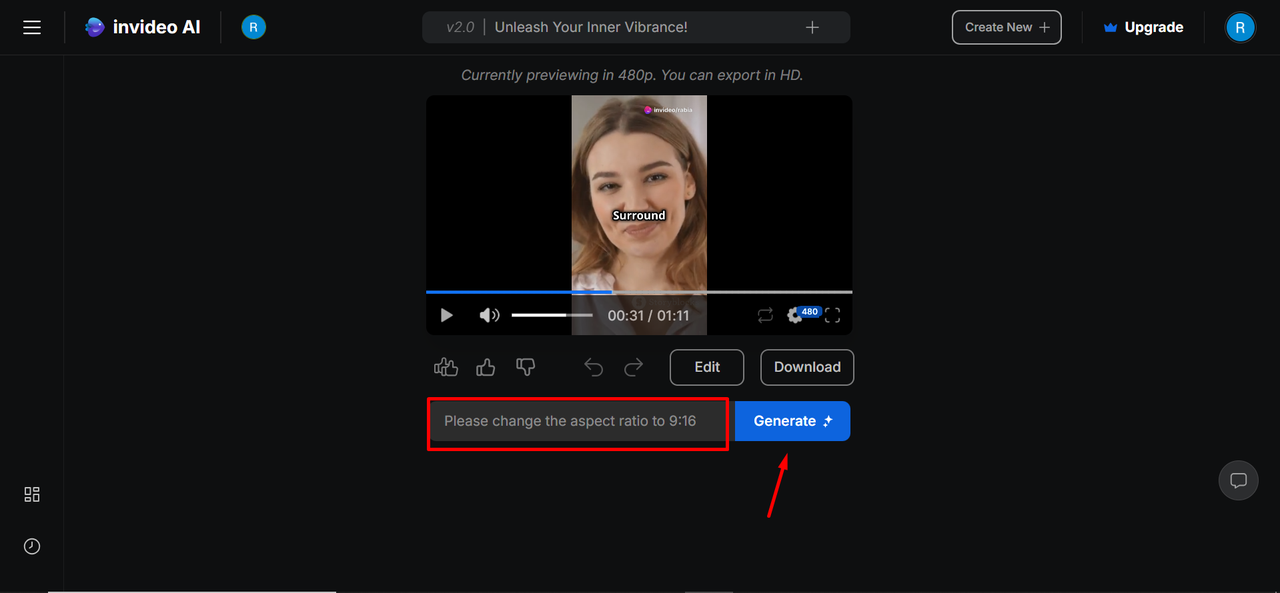Click the thumbs down icon
The image size is (1280, 593).
tap(526, 367)
